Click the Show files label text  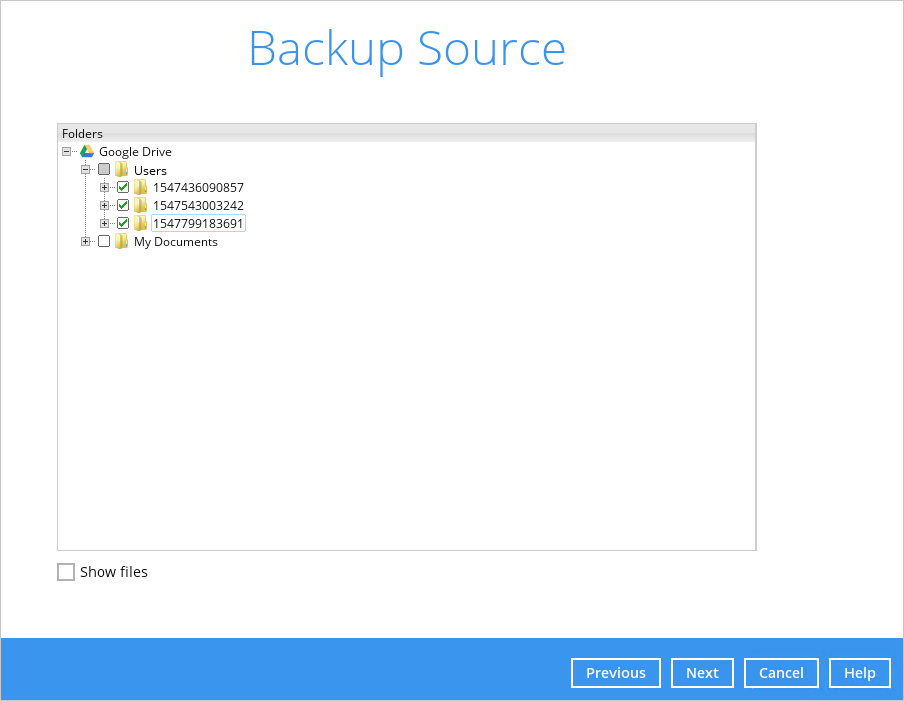pos(114,572)
